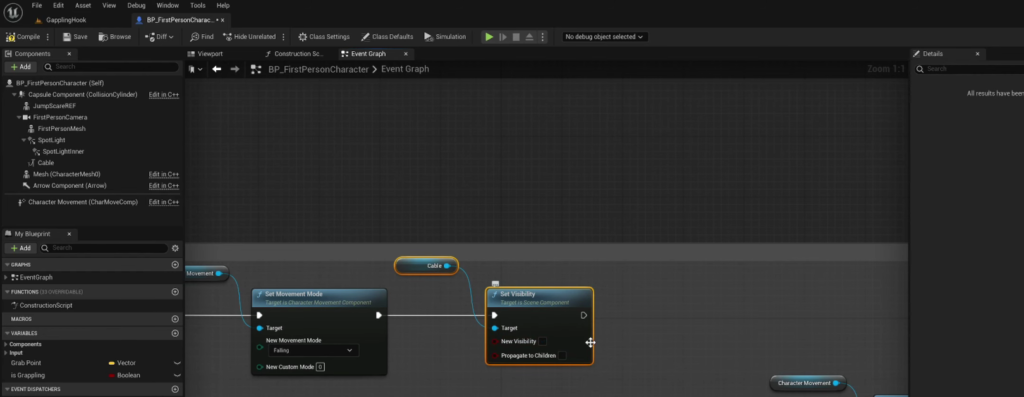Image resolution: width=1024 pixels, height=397 pixels.
Task: Add a new variable
Action: click(174, 333)
